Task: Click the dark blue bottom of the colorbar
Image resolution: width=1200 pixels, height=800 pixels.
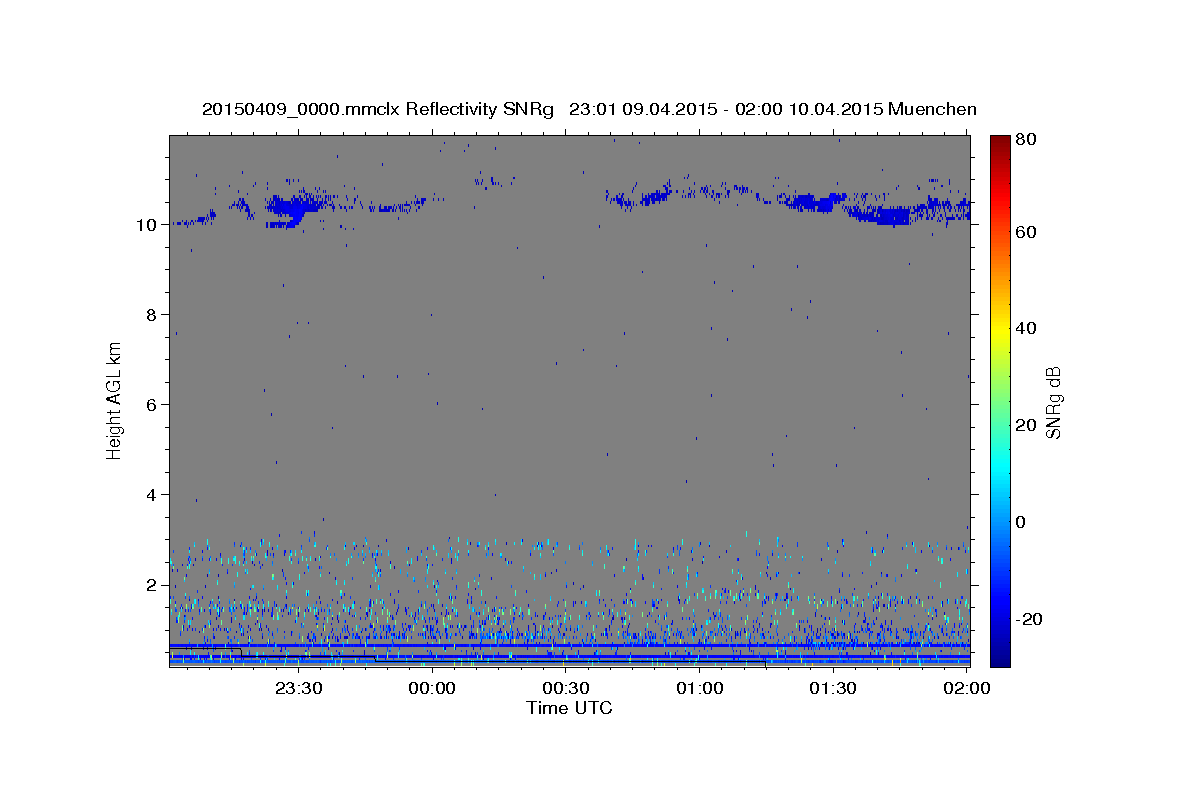Action: pyautogui.click(x=1000, y=655)
